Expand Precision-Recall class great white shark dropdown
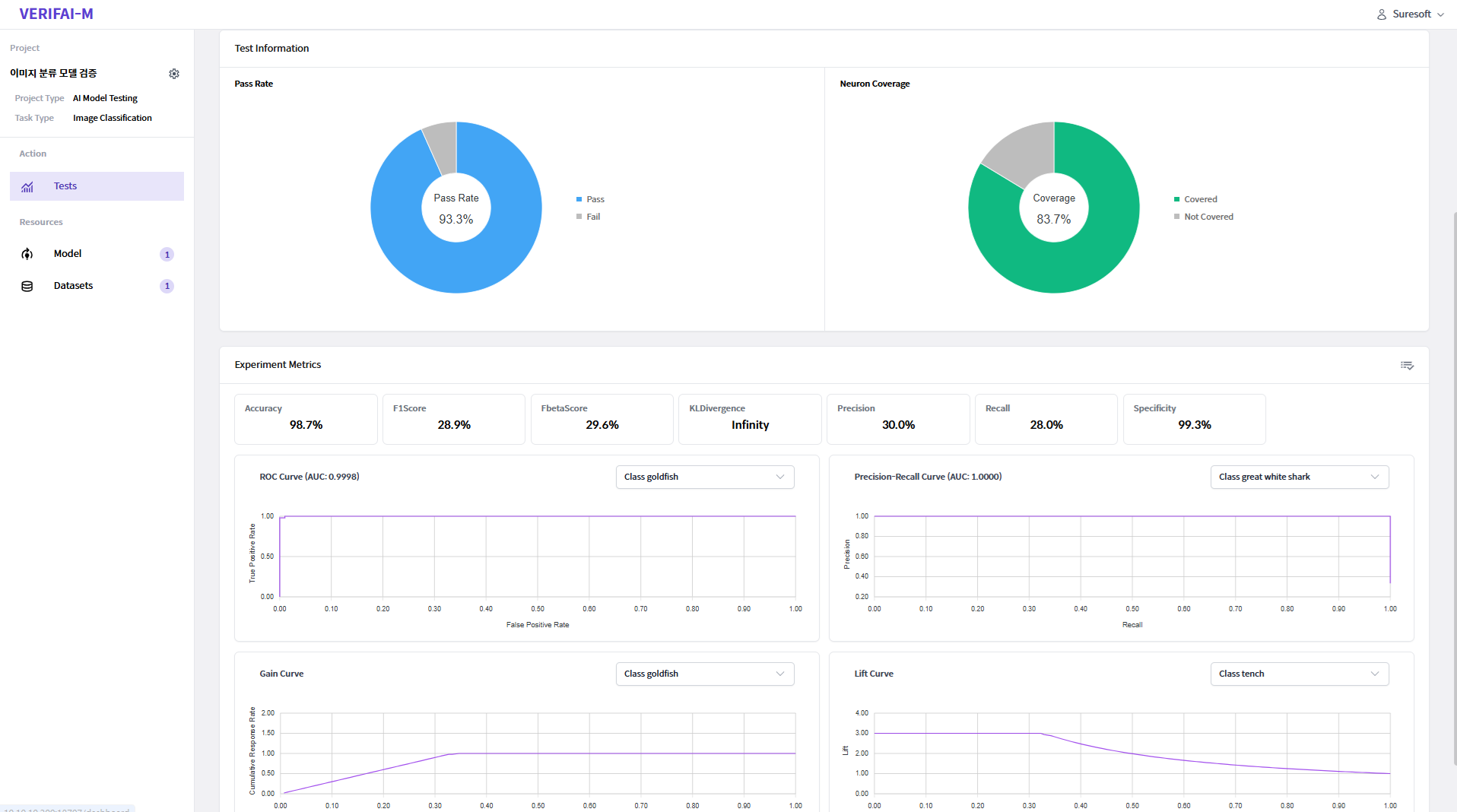1457x812 pixels. tap(1299, 477)
